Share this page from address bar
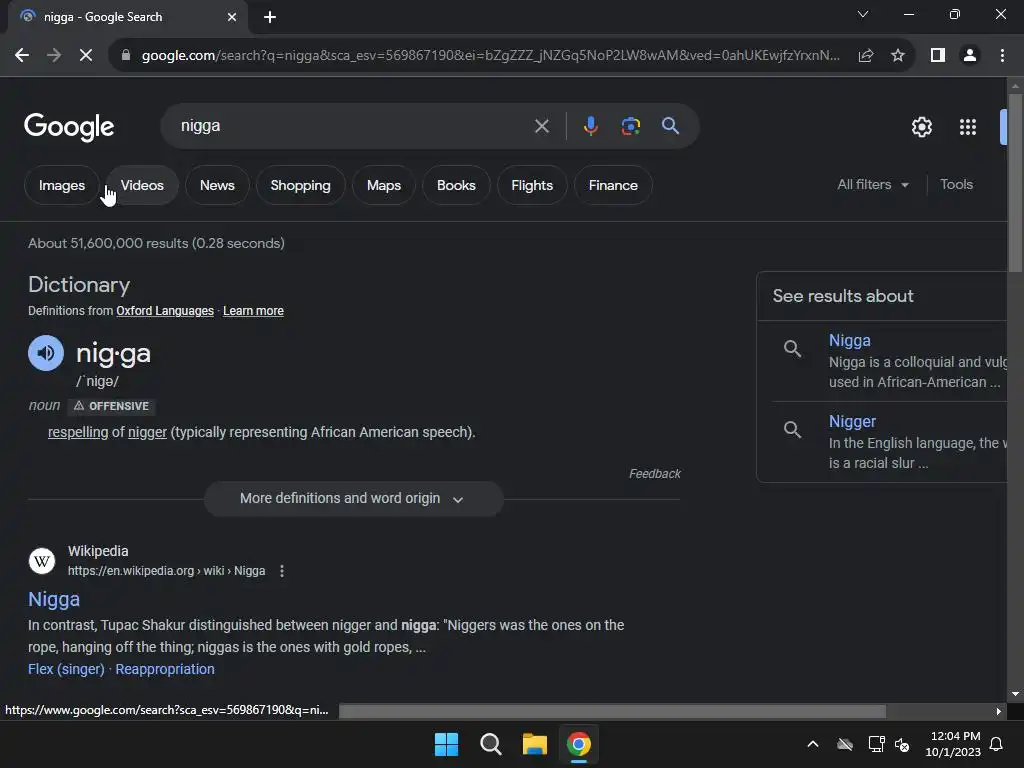The height and width of the screenshot is (768, 1024). coord(866,56)
